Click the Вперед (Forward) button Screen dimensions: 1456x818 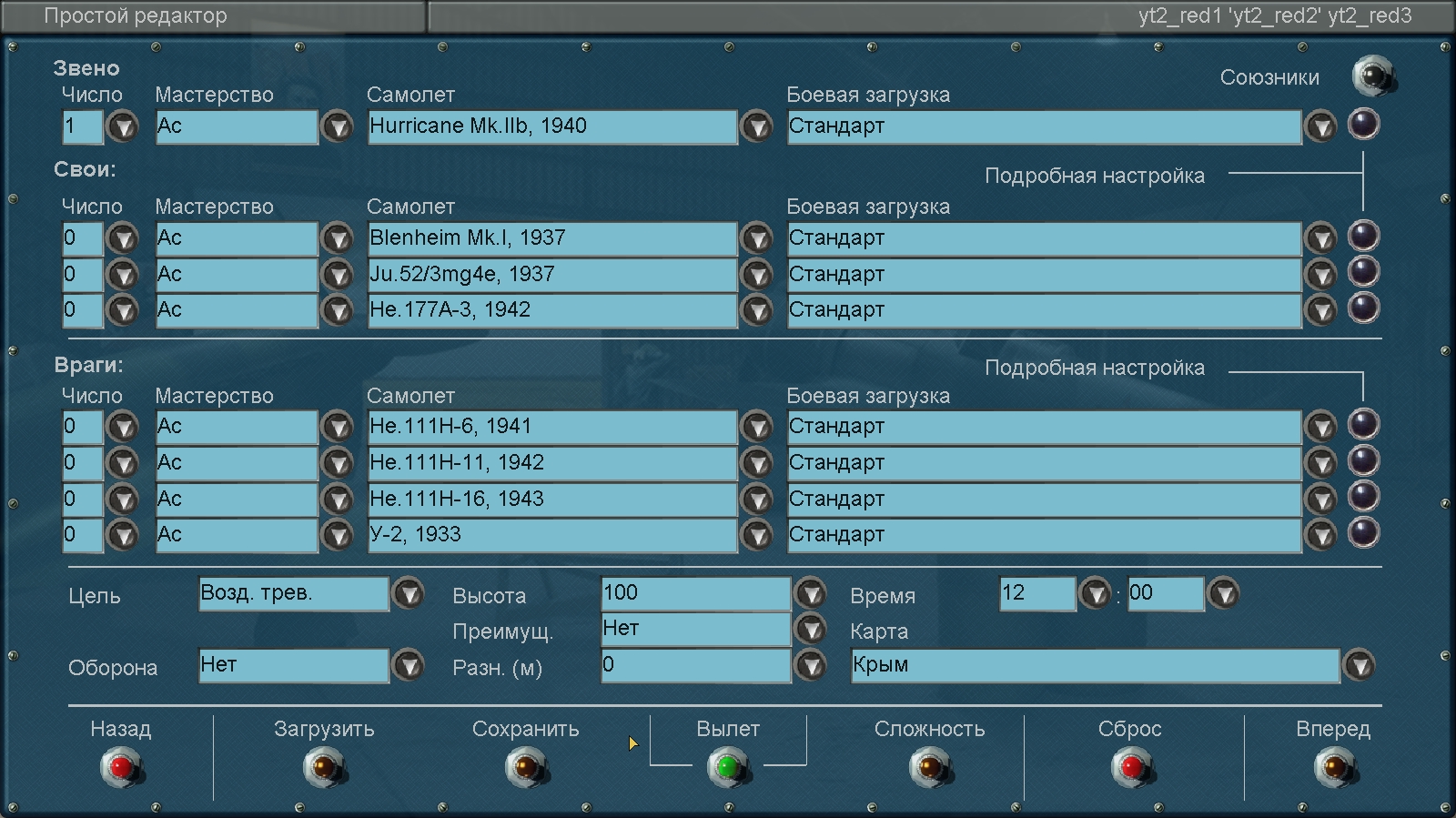click(1334, 768)
